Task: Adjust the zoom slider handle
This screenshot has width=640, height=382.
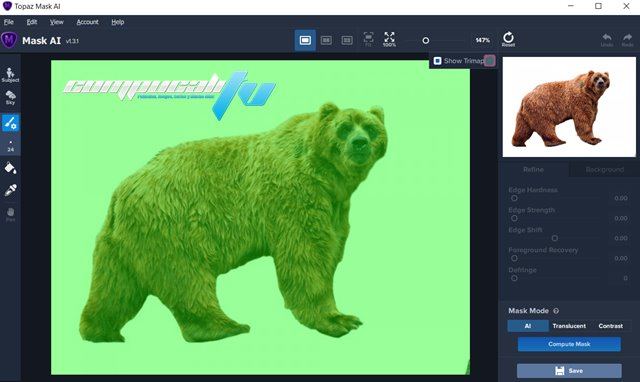Action: pos(426,40)
